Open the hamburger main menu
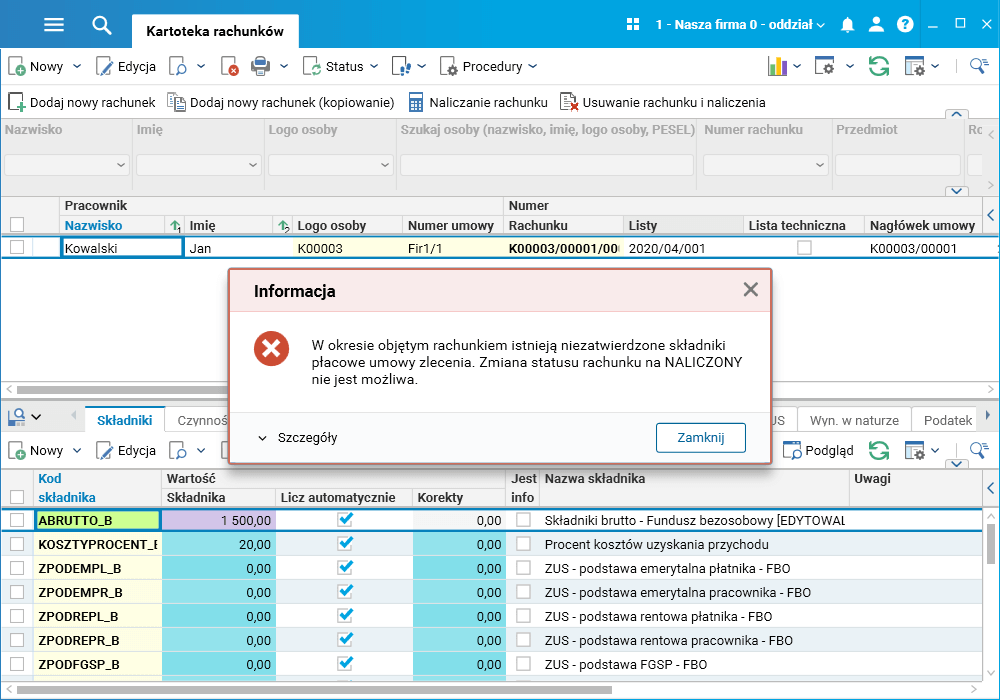Image resolution: width=1000 pixels, height=700 pixels. tap(54, 25)
